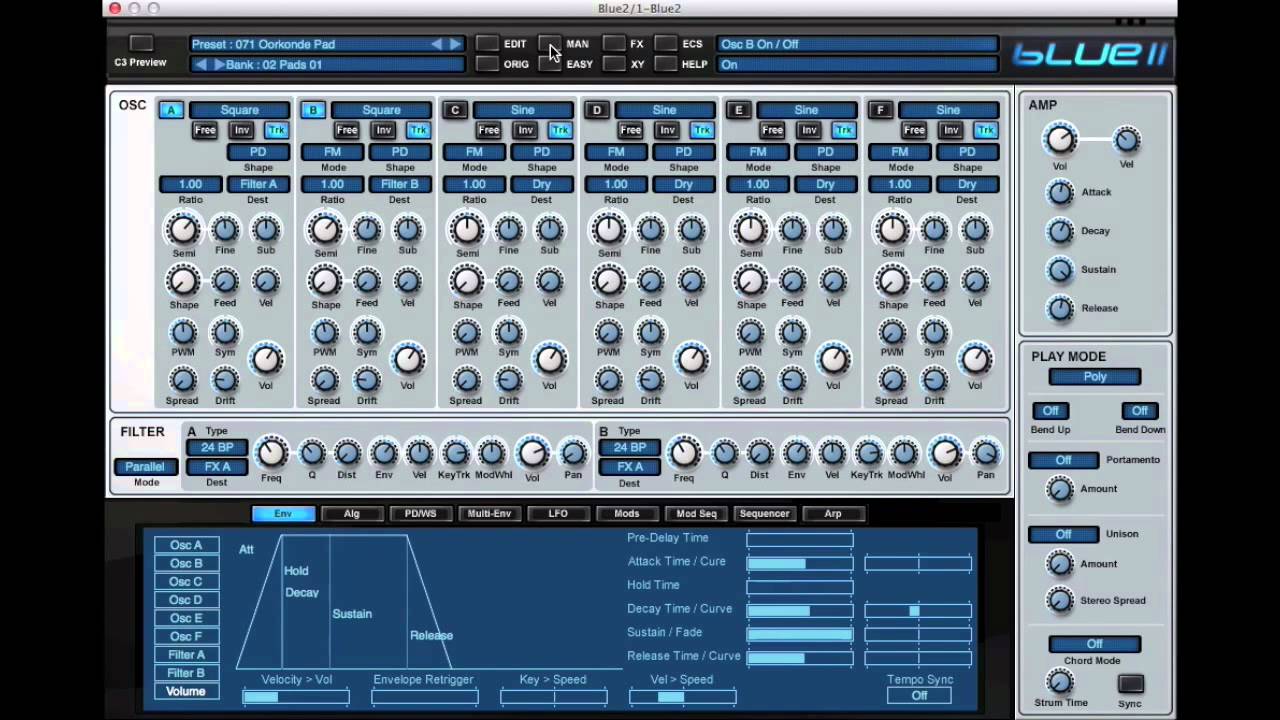The image size is (1280, 720).
Task: Toggle oscillator D Trk button
Action: (x=702, y=130)
